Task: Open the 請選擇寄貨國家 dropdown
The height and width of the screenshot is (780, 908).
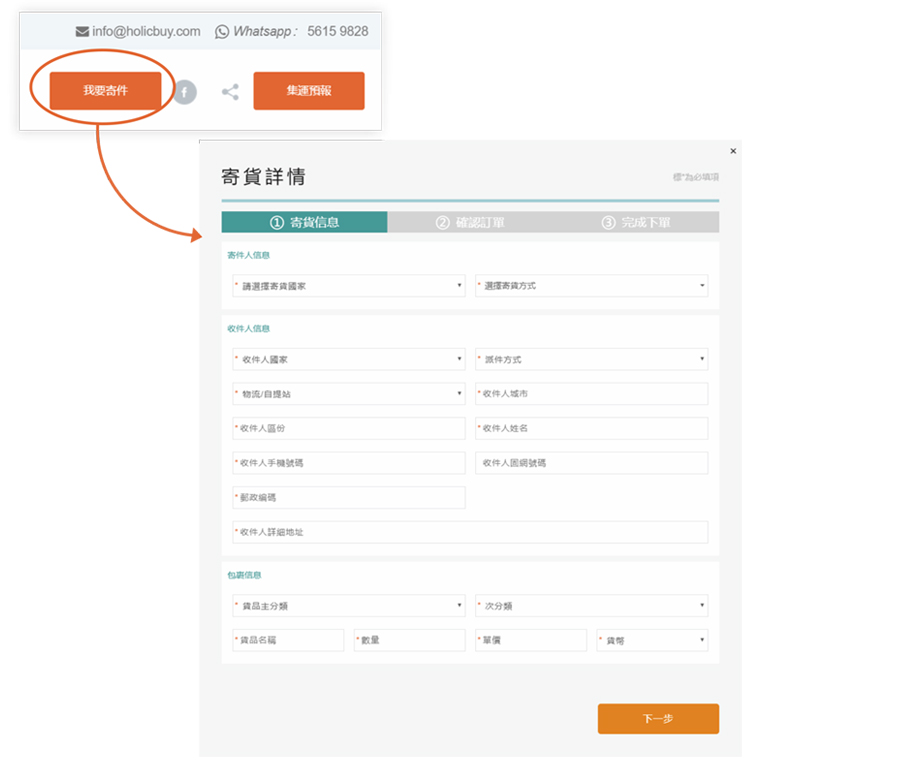Action: click(348, 286)
